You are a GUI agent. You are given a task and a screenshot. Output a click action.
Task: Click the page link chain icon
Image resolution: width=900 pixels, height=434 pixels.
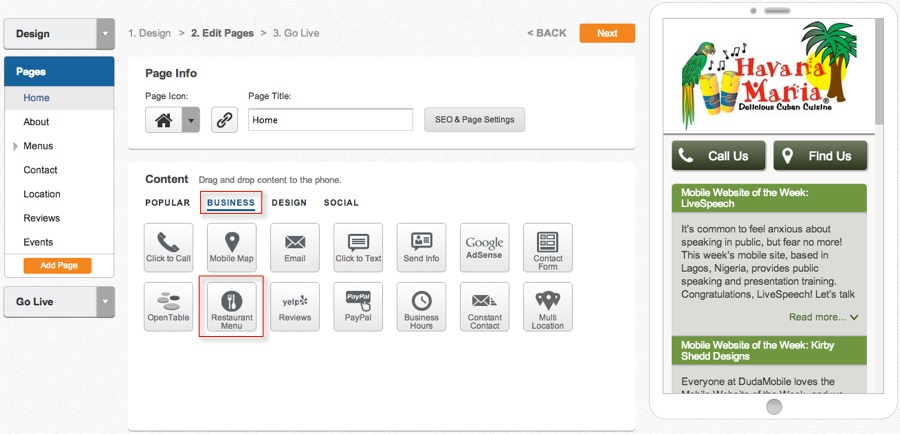(x=224, y=120)
